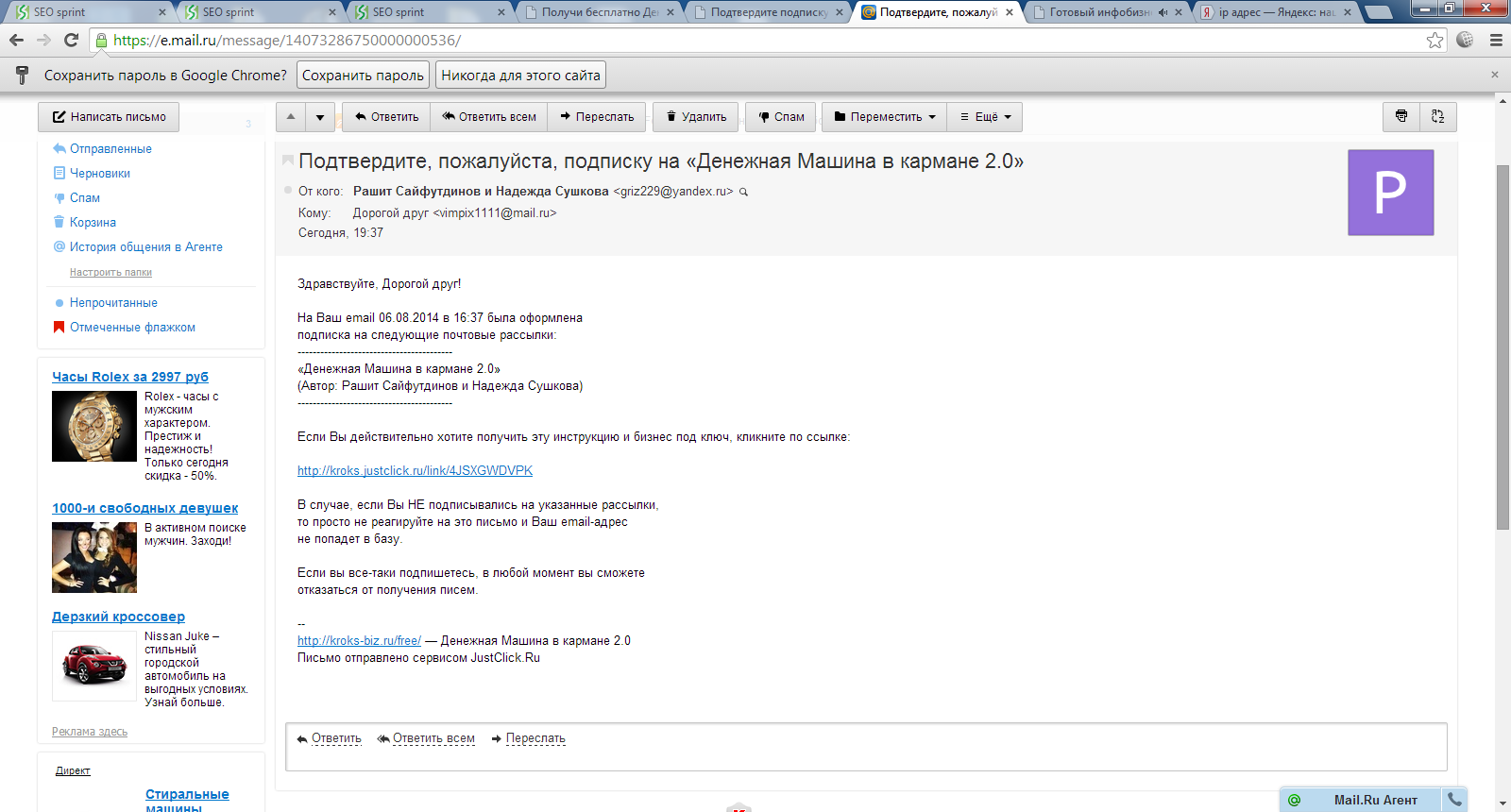The image size is (1511, 812).
Task: Reply to all via toolbar Ответить всем
Action: (x=489, y=117)
